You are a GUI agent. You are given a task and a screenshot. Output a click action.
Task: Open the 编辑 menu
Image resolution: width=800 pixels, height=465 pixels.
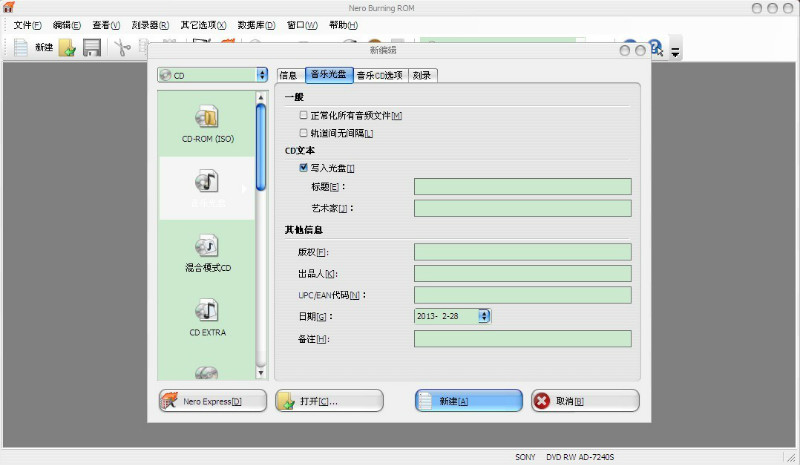[67, 25]
